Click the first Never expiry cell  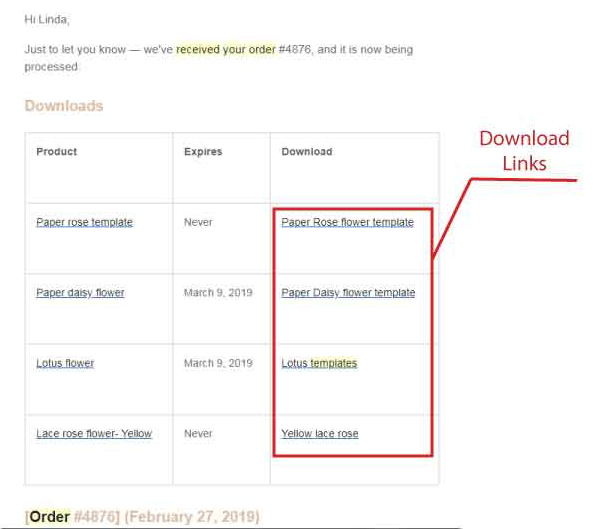(x=198, y=222)
